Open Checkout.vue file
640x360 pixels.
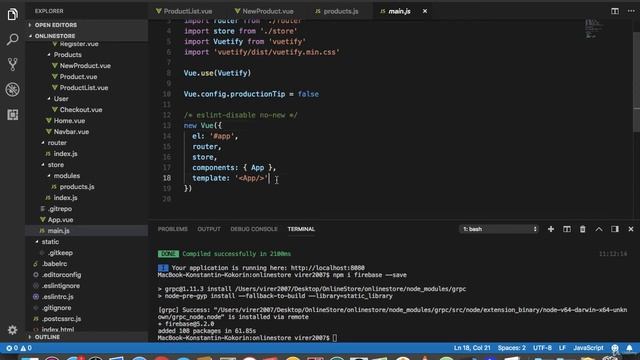click(x=81, y=110)
